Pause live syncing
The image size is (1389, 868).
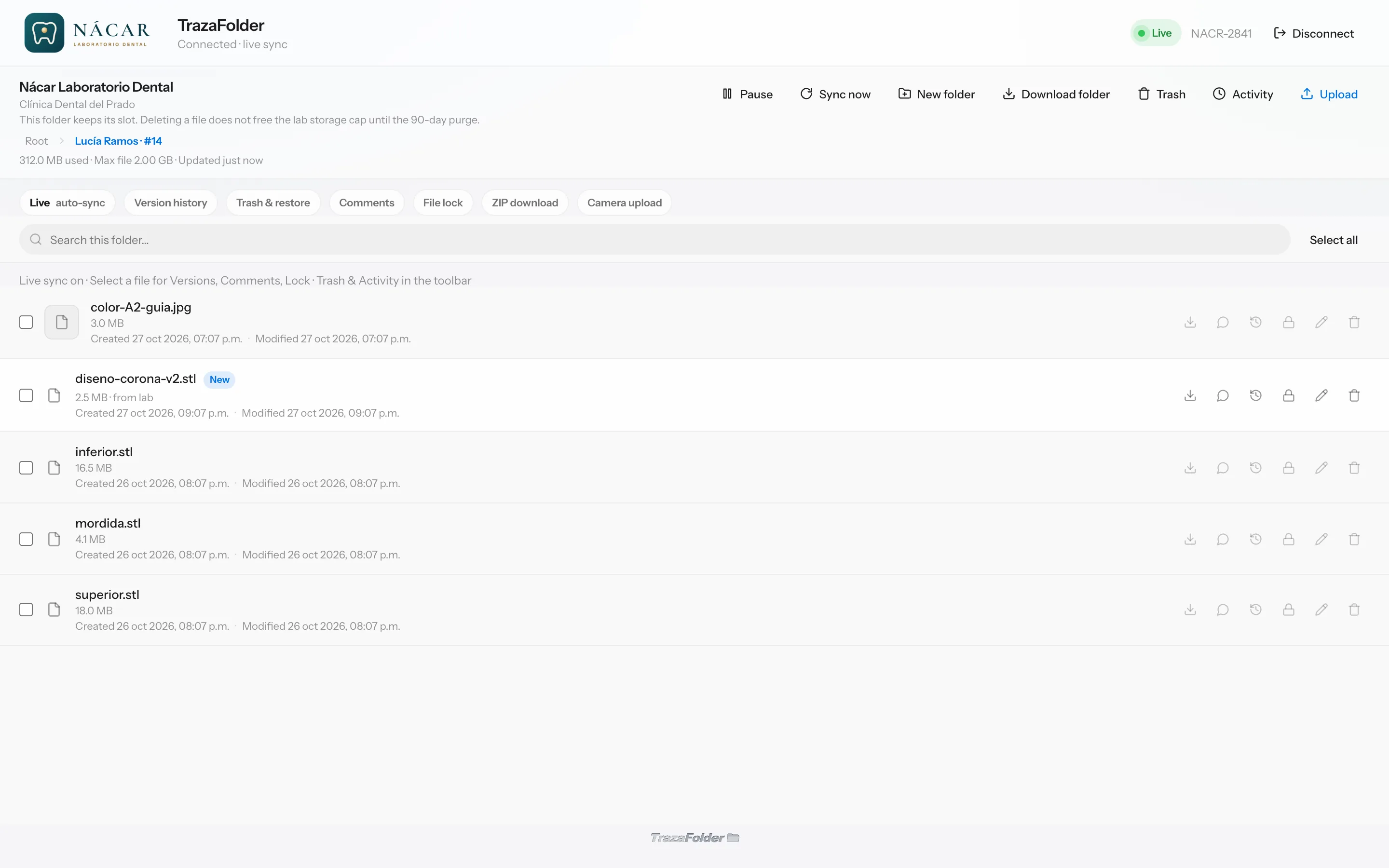(x=747, y=94)
